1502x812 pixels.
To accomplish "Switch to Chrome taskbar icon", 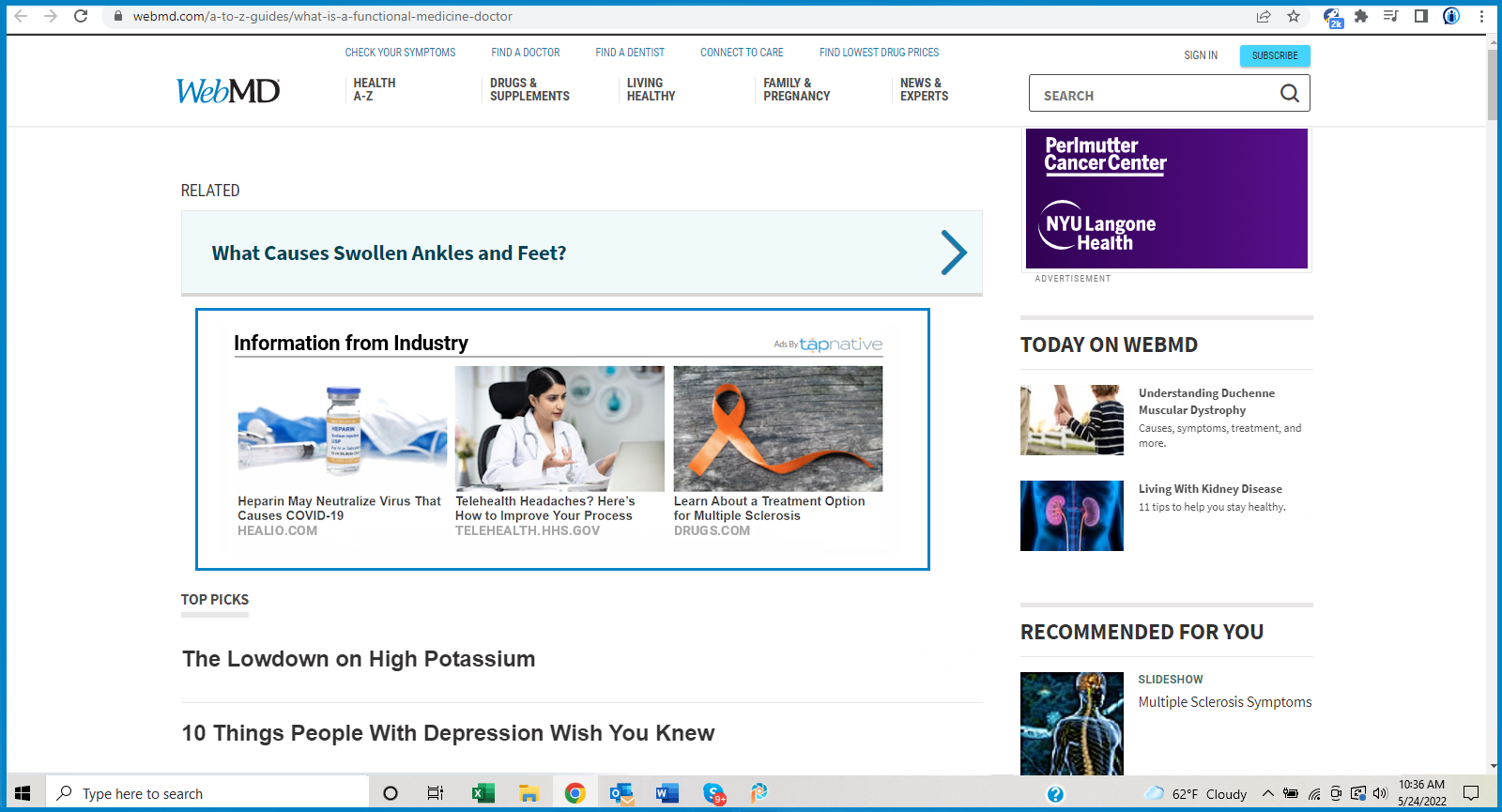I will pos(575,793).
